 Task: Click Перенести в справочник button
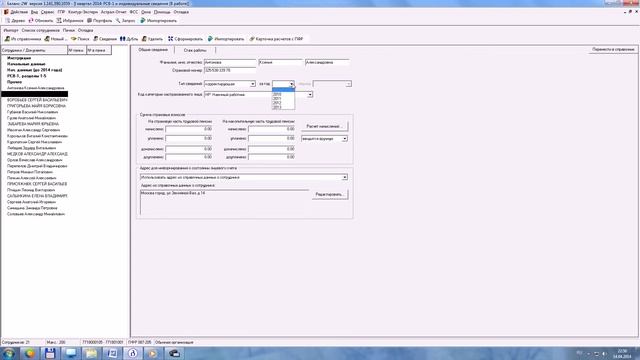point(613,49)
